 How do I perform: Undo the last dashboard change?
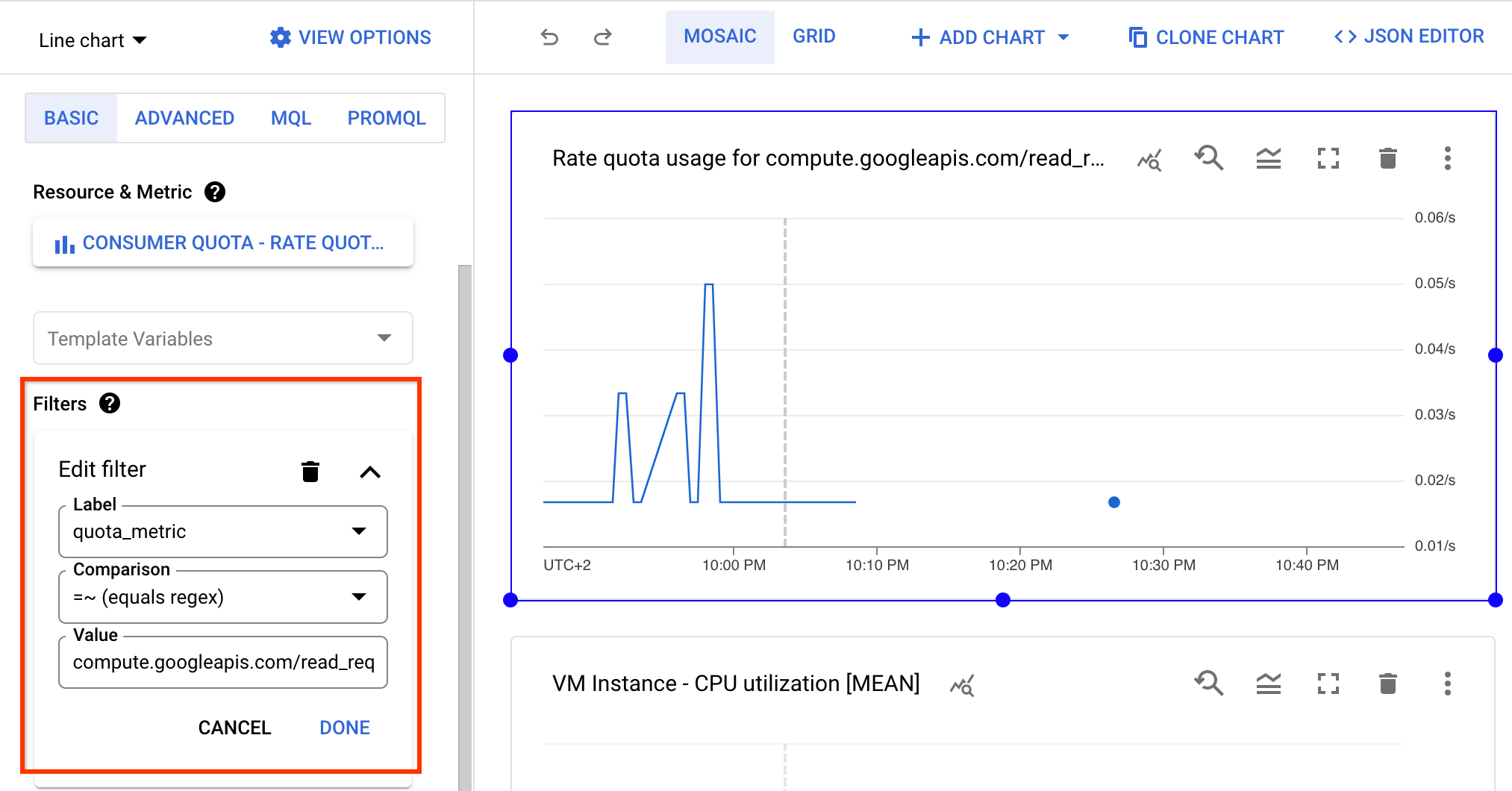coord(550,37)
